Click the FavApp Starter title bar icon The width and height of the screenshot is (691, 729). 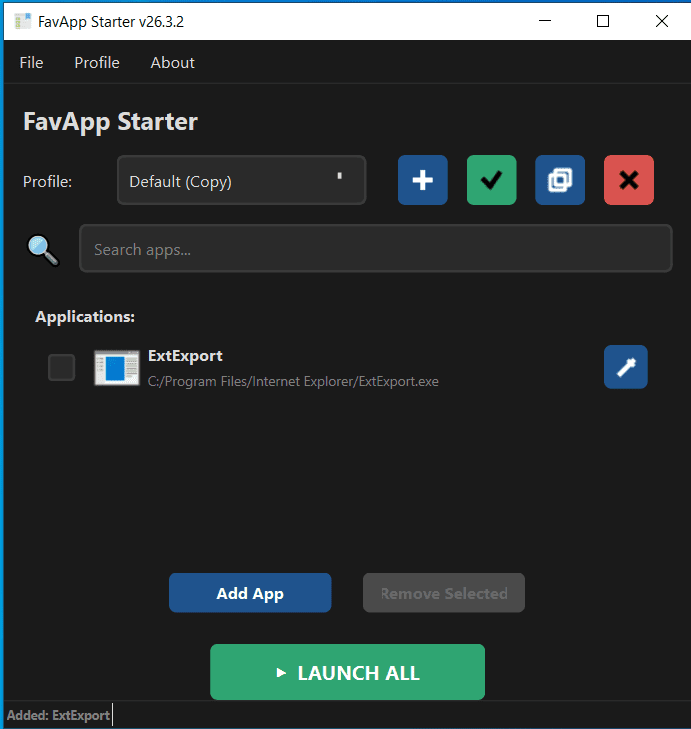coord(22,21)
